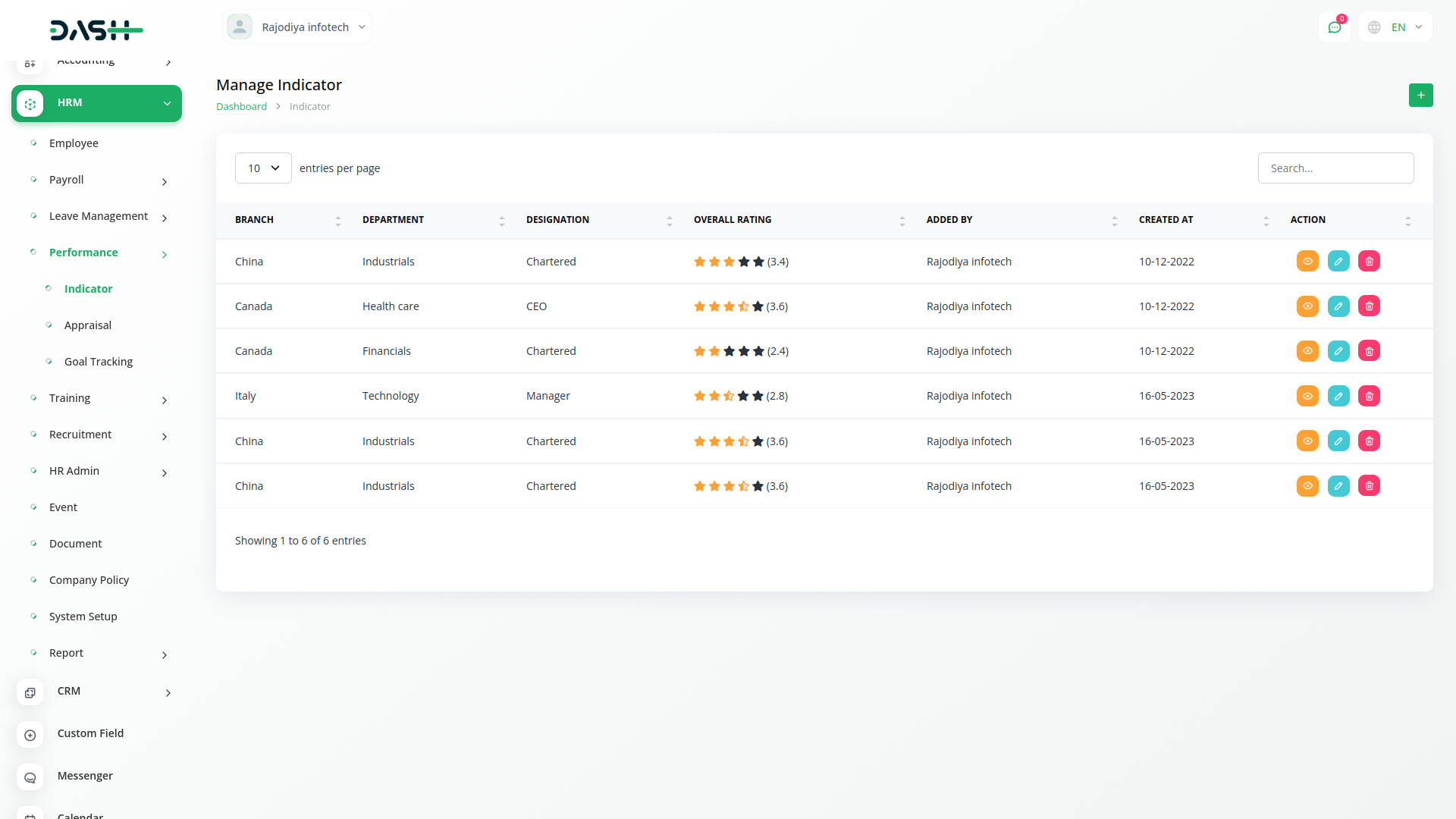The width and height of the screenshot is (1456, 819).
Task: Click the Custom Field sidebar icon
Action: [30, 735]
